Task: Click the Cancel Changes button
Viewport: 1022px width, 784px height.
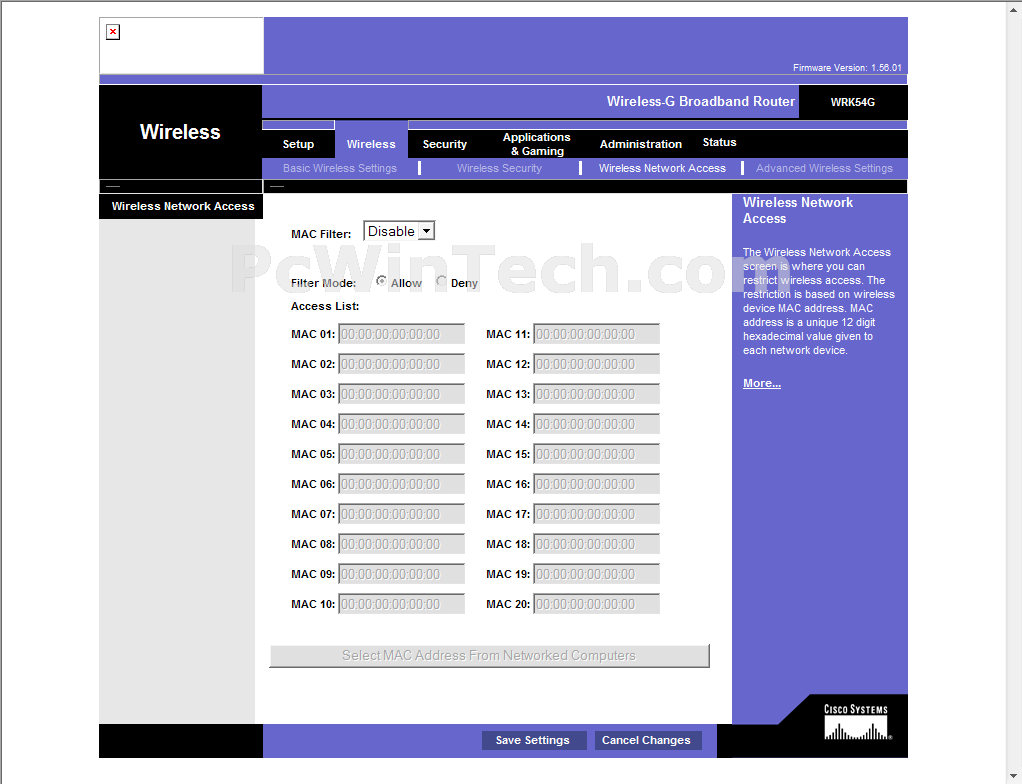Action: click(x=647, y=740)
